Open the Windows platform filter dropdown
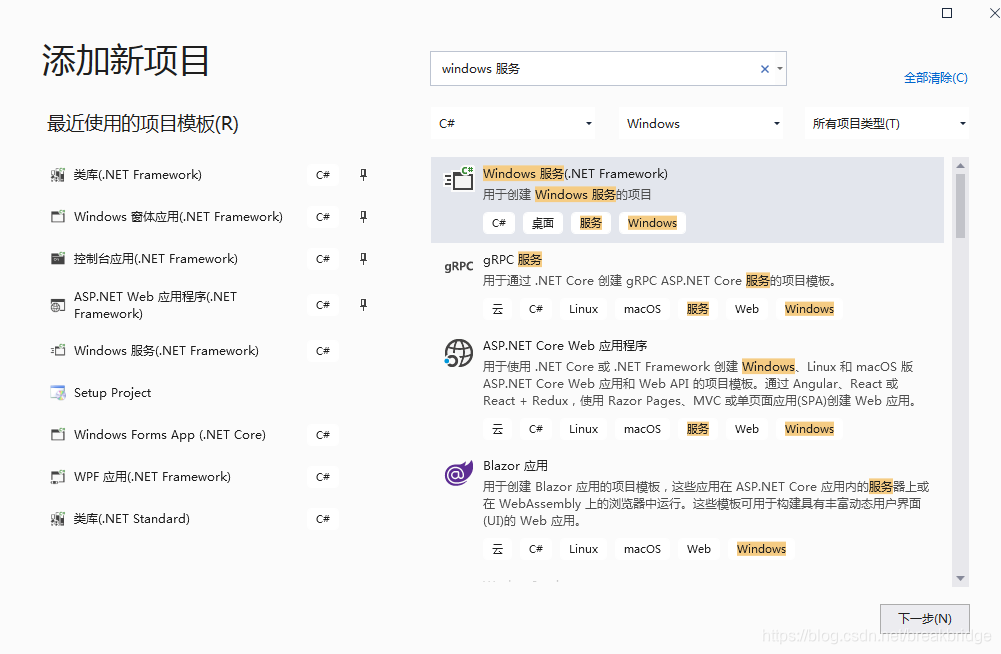1001x654 pixels. click(x=701, y=124)
